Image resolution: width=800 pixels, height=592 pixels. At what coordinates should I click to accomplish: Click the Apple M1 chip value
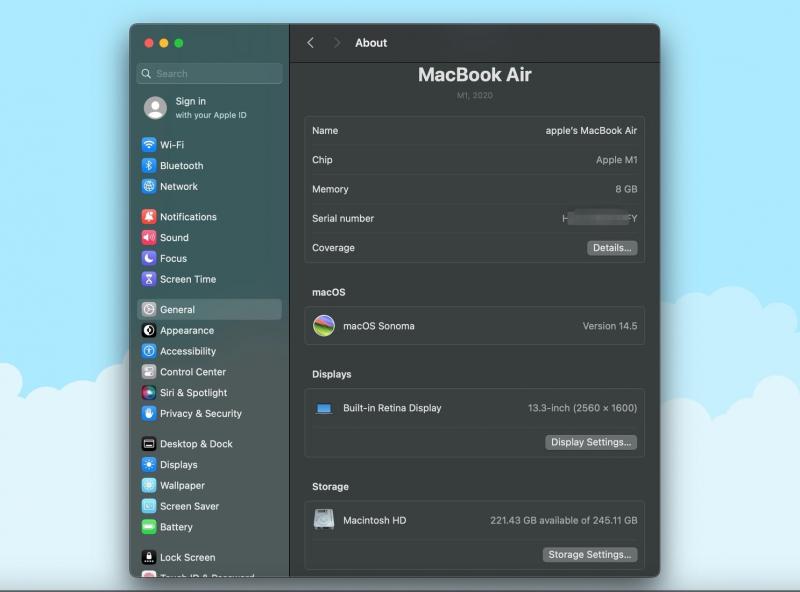coord(616,160)
